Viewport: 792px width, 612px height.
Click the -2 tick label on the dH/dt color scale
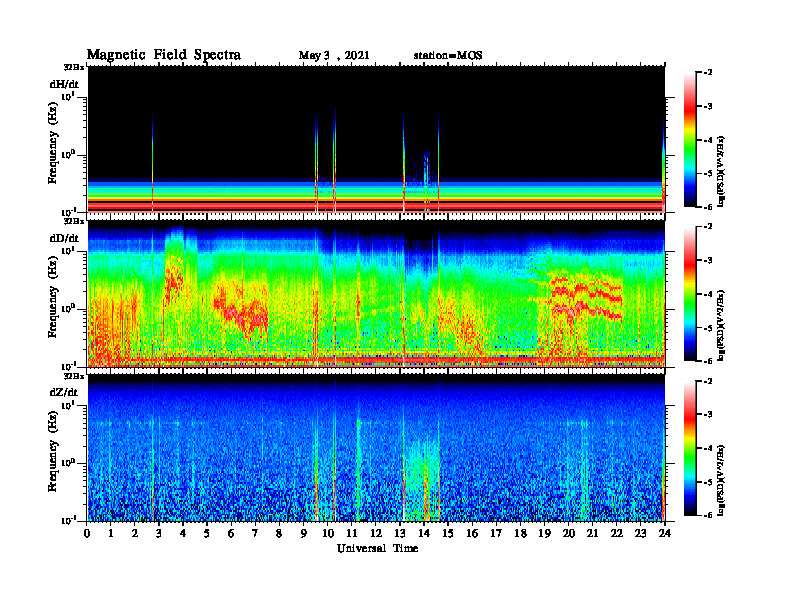708,73
